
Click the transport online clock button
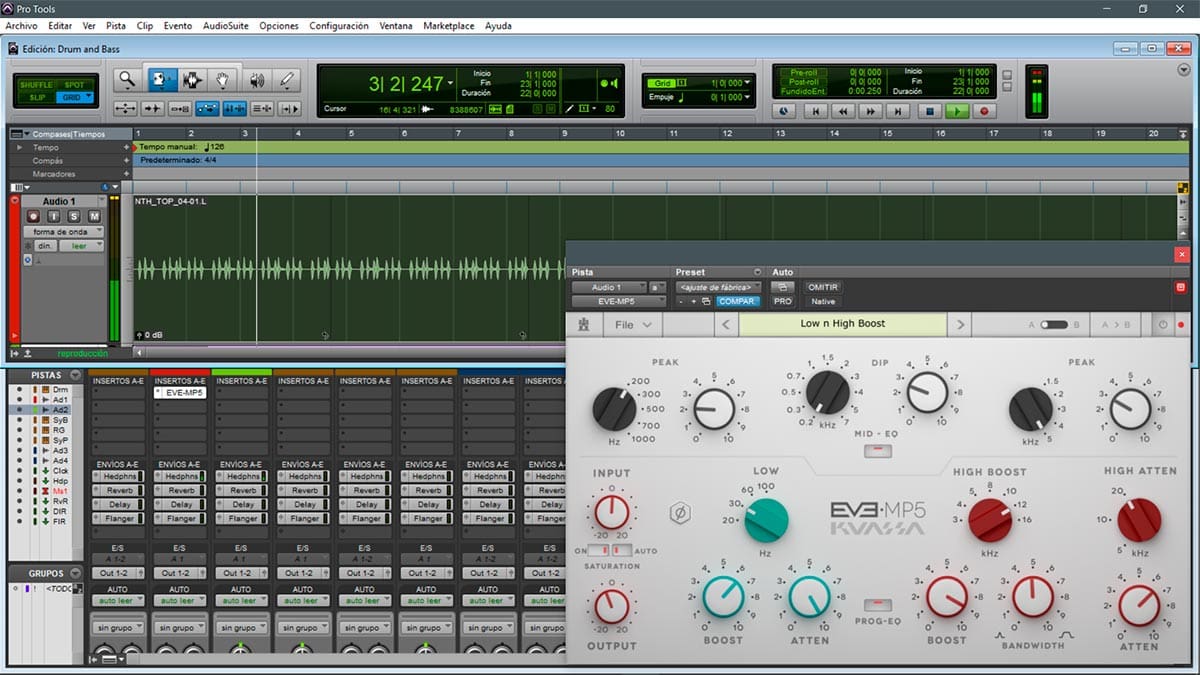(784, 112)
